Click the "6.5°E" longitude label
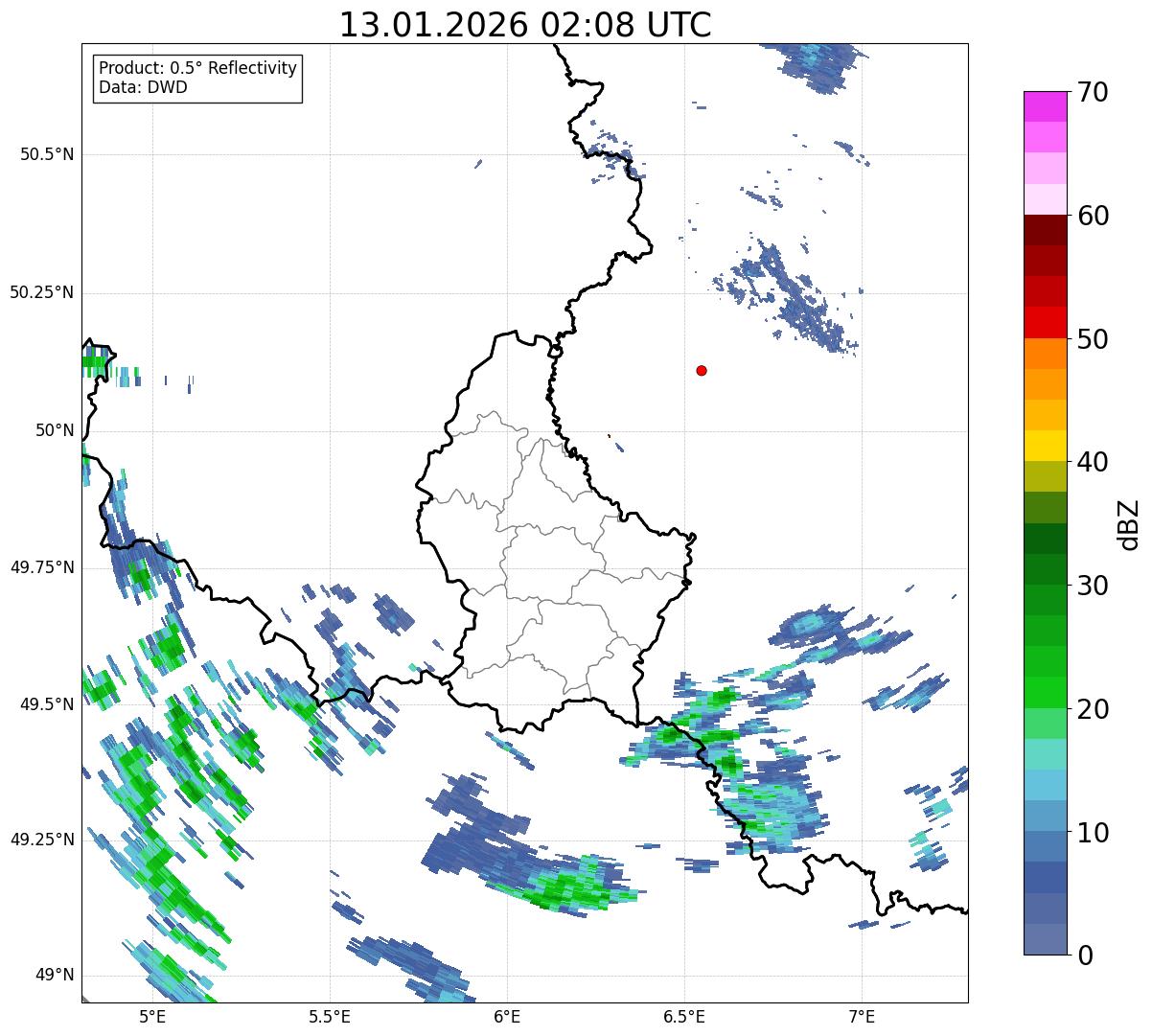Screen dimensions: 1152x1036 coord(684,1016)
